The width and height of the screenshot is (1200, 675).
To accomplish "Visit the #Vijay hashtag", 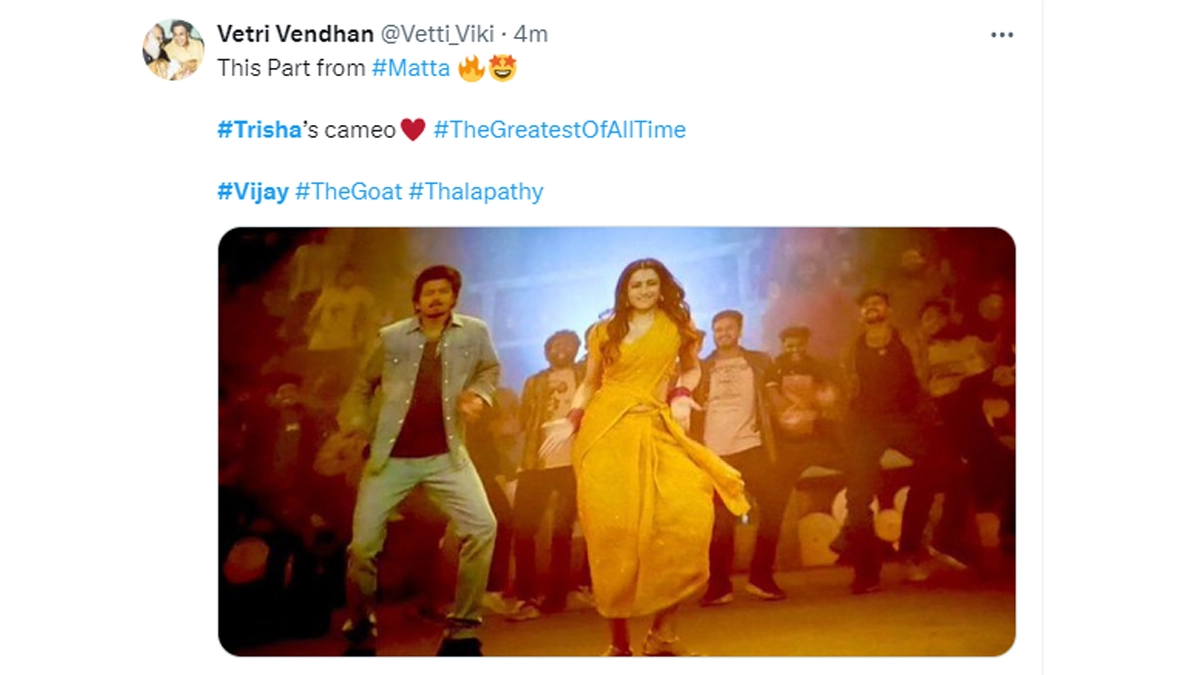I will pos(253,191).
